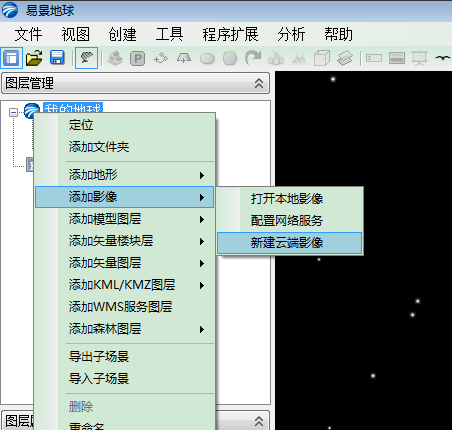Collapse the bottom layer panel chevron
The width and height of the screenshot is (452, 430).
pos(259,421)
